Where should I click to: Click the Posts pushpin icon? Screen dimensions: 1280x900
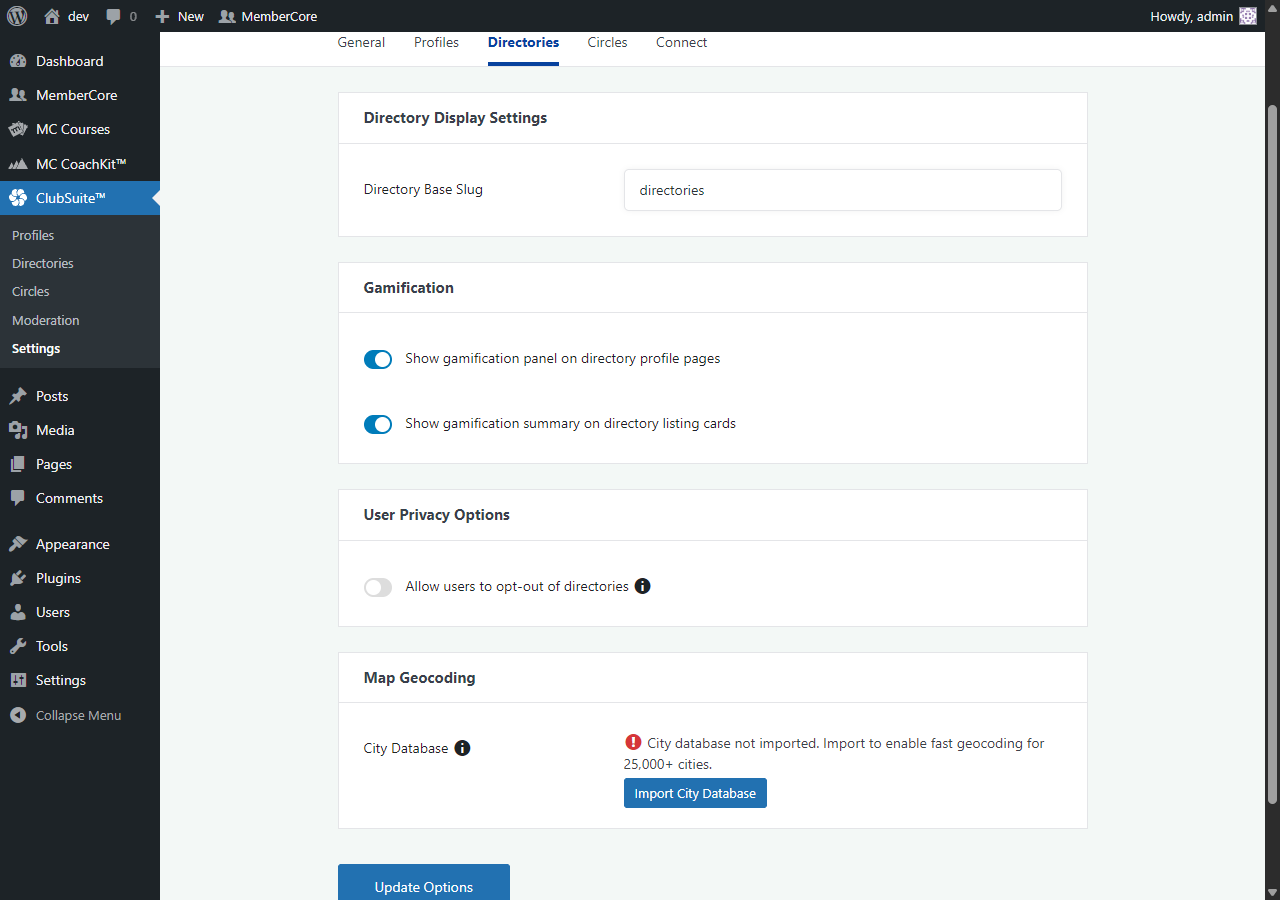click(x=18, y=396)
